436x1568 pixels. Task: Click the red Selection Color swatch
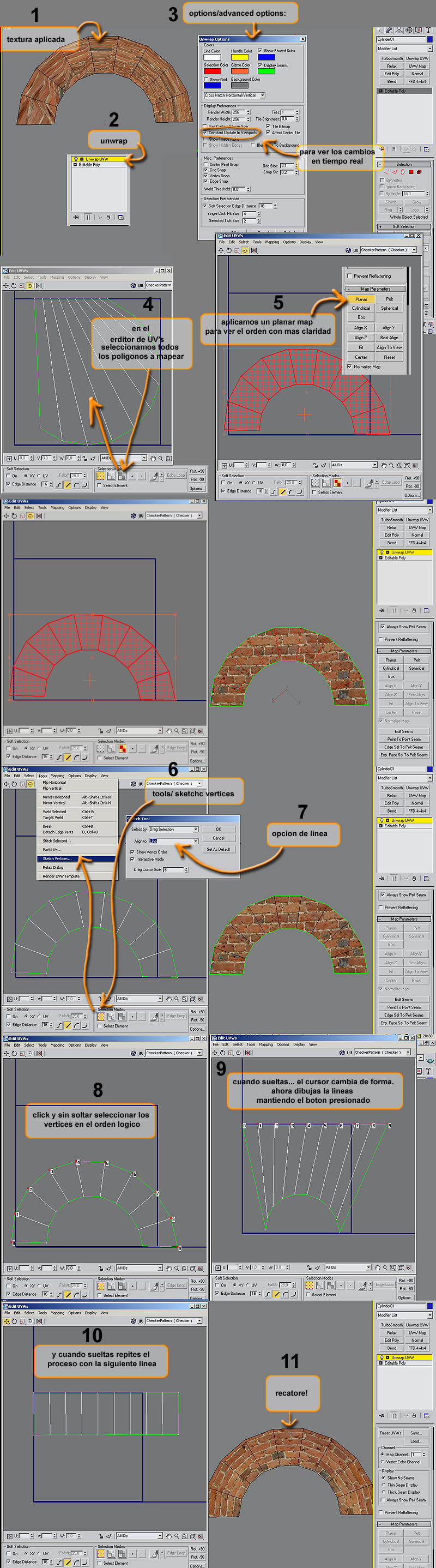[x=213, y=71]
